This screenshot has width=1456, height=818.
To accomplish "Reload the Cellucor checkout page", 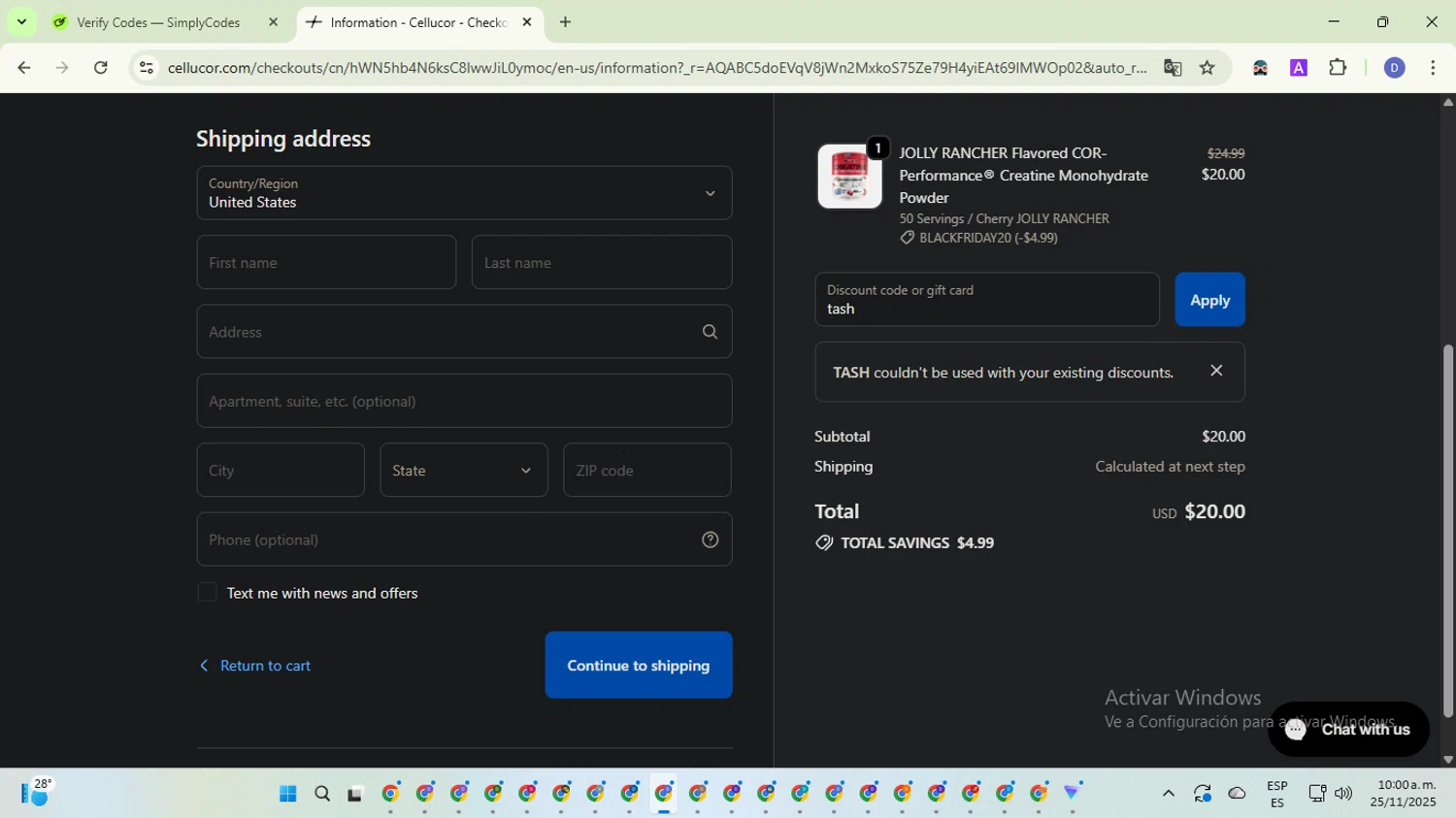I will click(x=101, y=68).
